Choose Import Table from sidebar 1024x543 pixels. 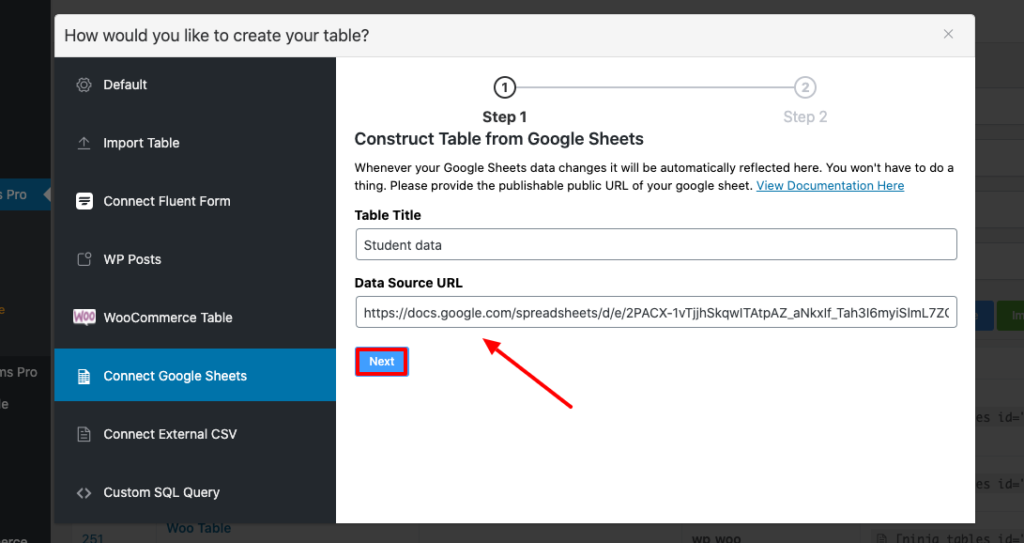point(141,143)
